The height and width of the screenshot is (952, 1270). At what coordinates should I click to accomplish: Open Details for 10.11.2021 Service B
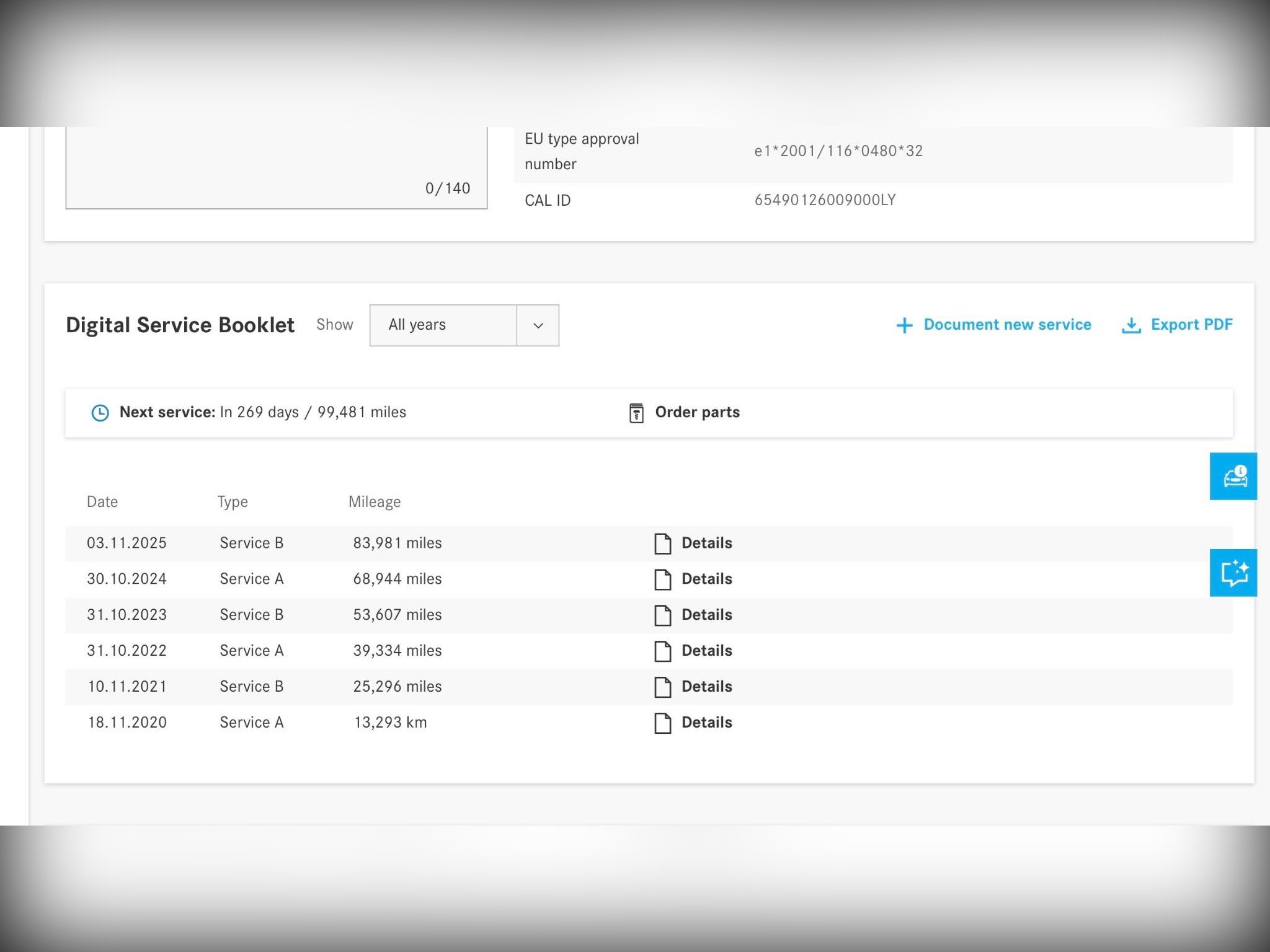(706, 687)
